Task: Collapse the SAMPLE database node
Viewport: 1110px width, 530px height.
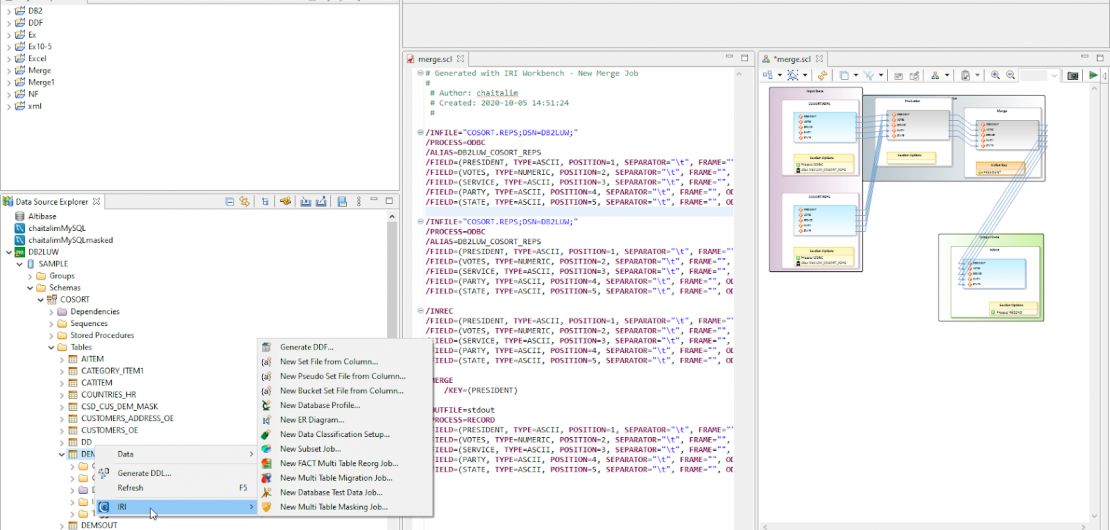Action: (19, 264)
